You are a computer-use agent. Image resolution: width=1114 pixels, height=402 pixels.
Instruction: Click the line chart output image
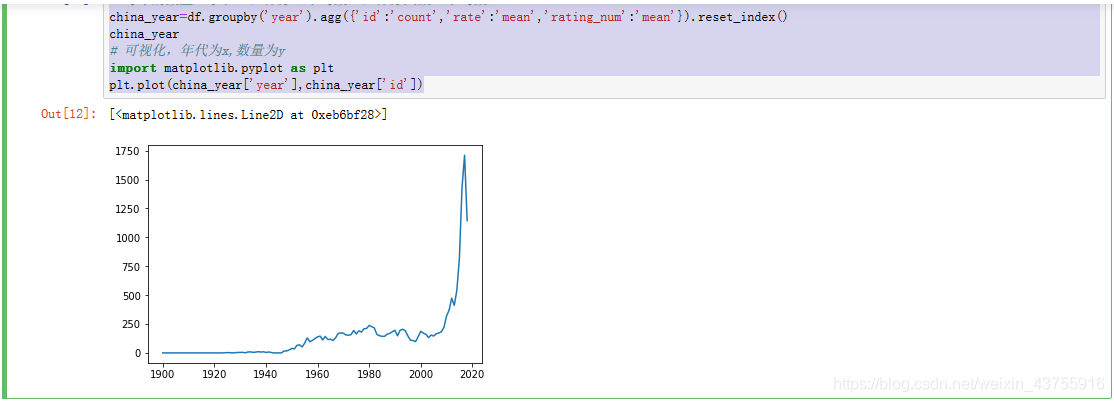tap(300, 262)
